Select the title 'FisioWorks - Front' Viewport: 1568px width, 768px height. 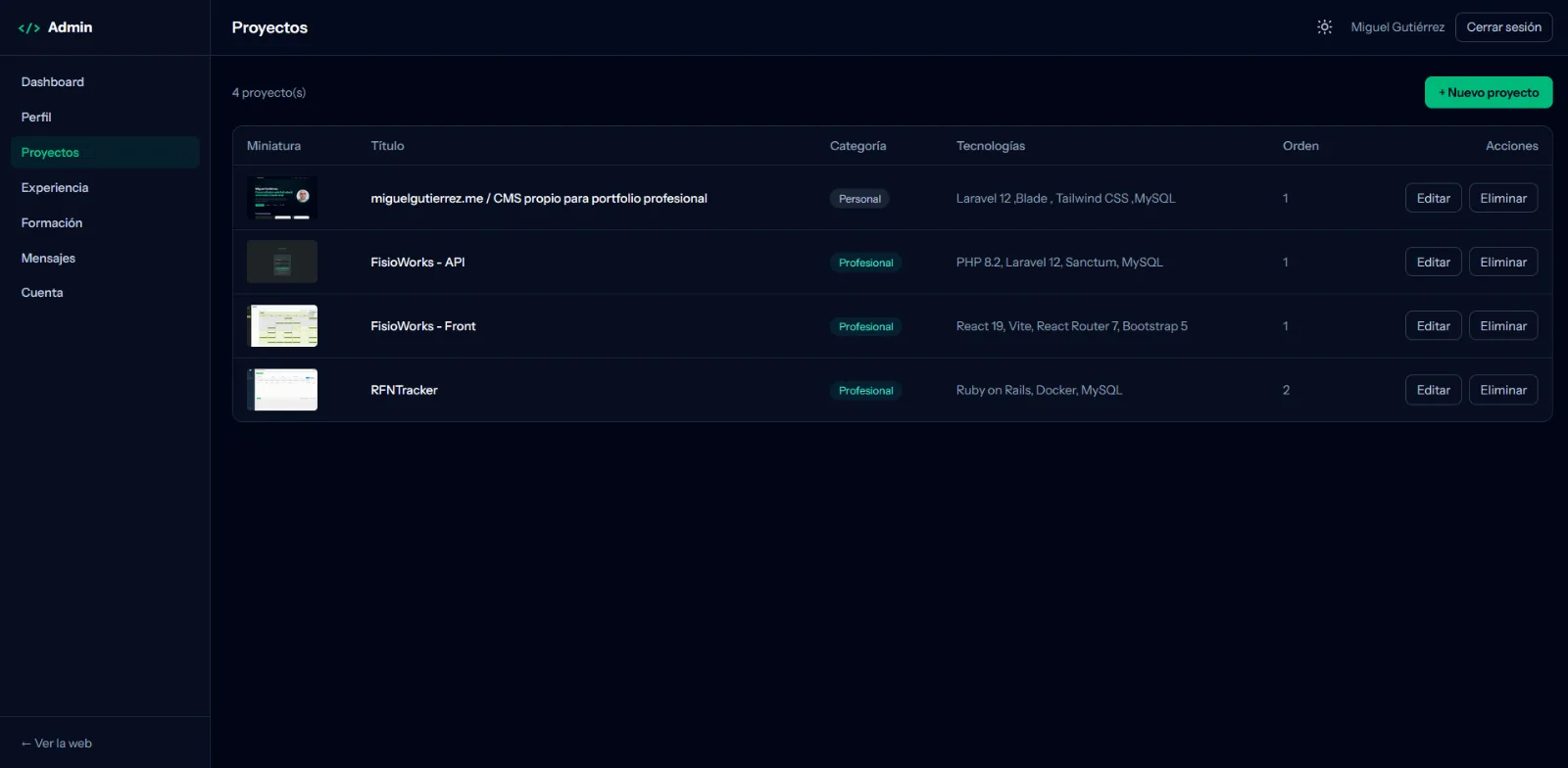coord(423,326)
